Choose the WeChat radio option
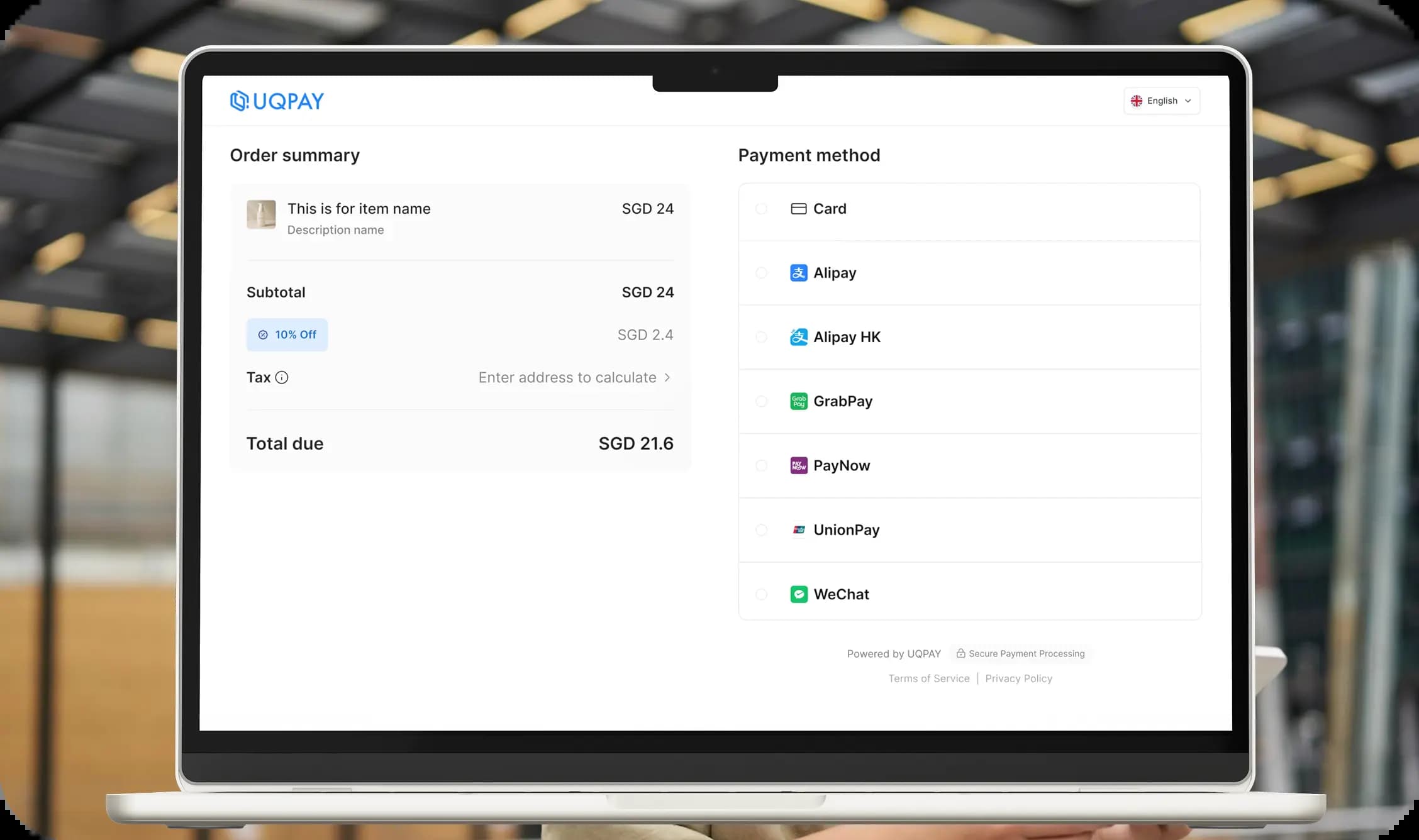The height and width of the screenshot is (840, 1419). click(761, 594)
